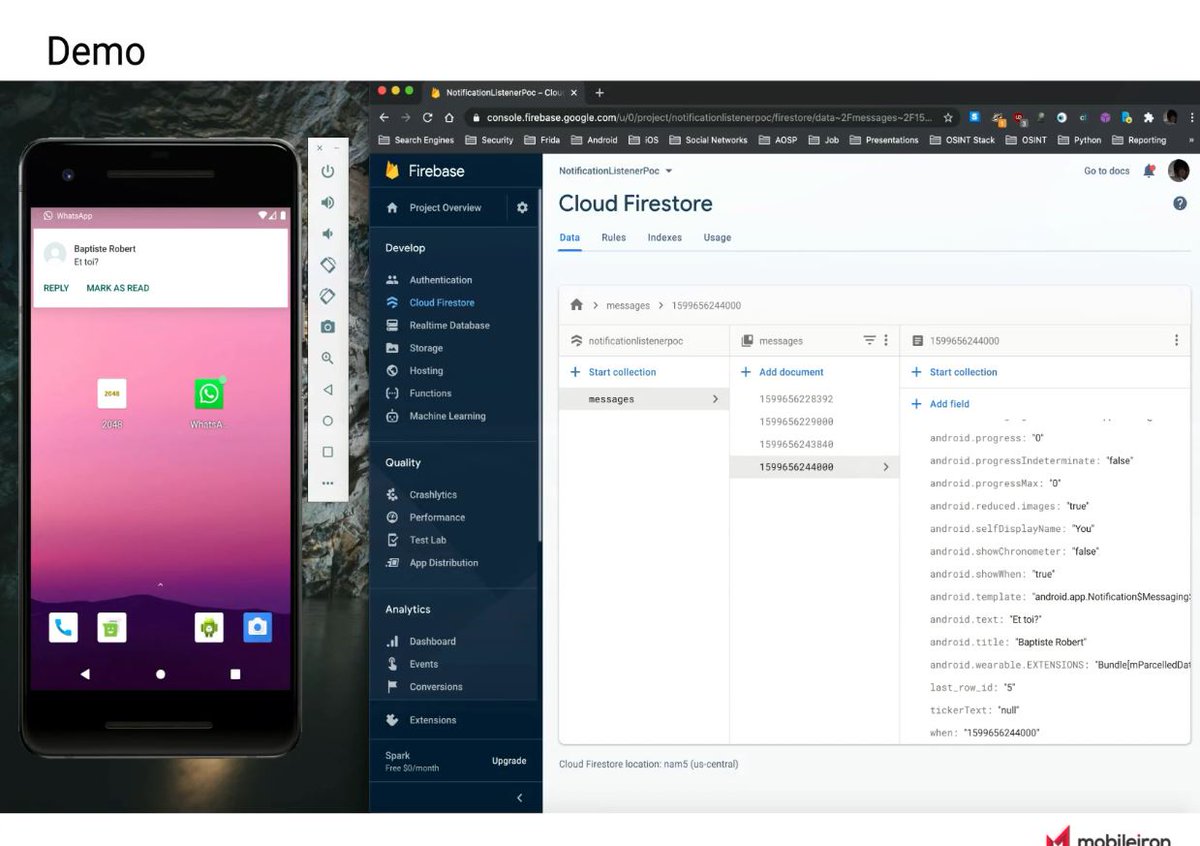Click the Cloud Firestore help icon
Screen dimensions: 1200x846
tap(1179, 203)
